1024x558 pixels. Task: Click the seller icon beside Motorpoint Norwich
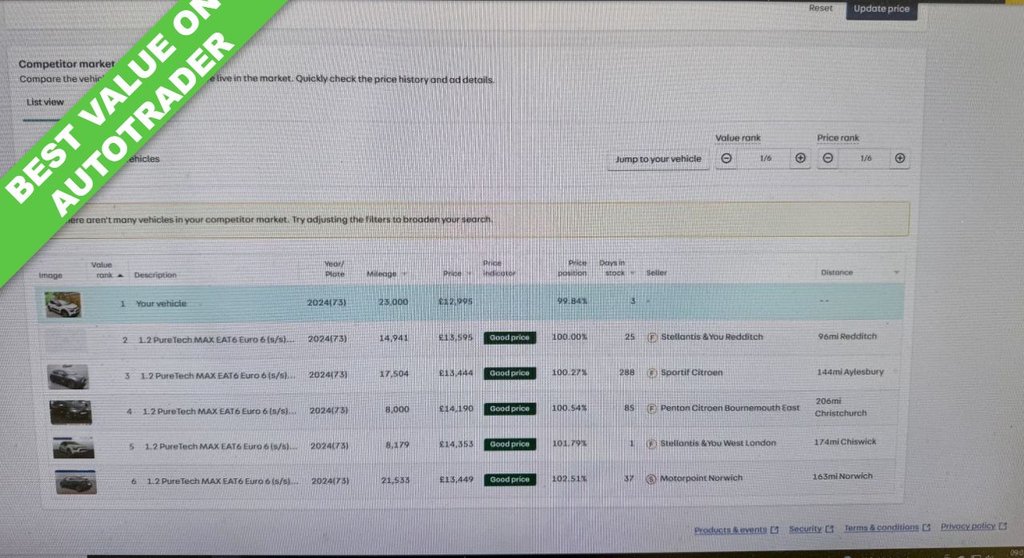click(652, 479)
